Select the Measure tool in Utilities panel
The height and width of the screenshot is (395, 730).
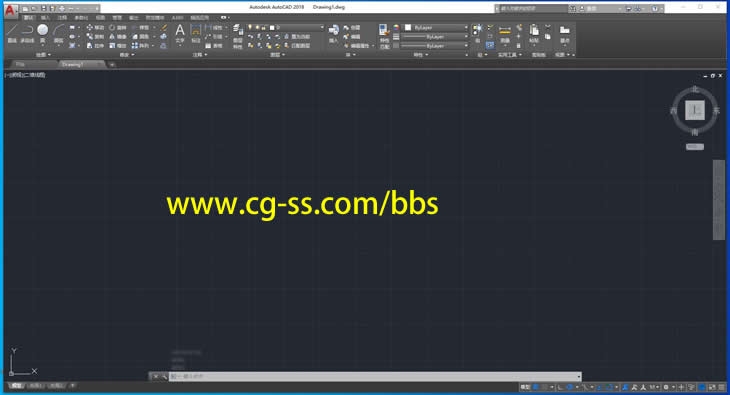point(505,34)
